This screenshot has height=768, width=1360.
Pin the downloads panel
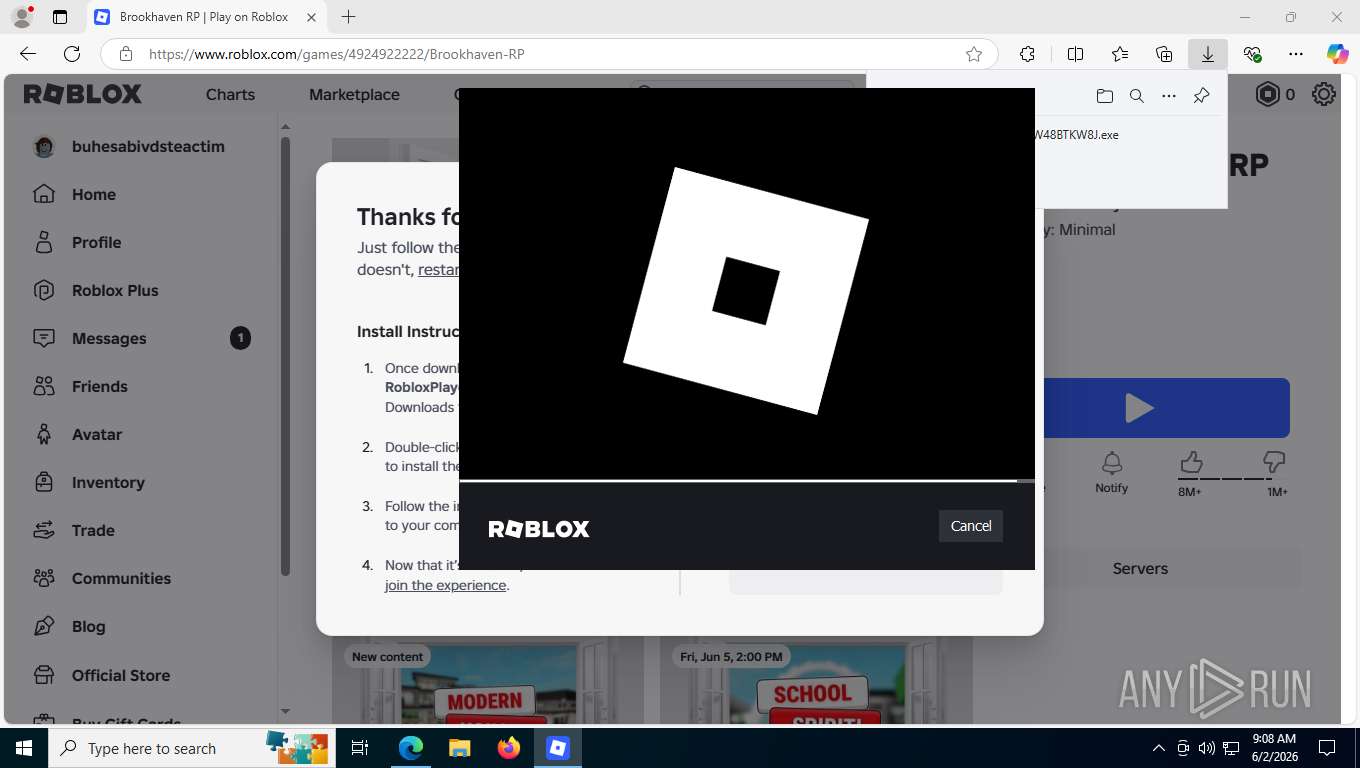1201,96
